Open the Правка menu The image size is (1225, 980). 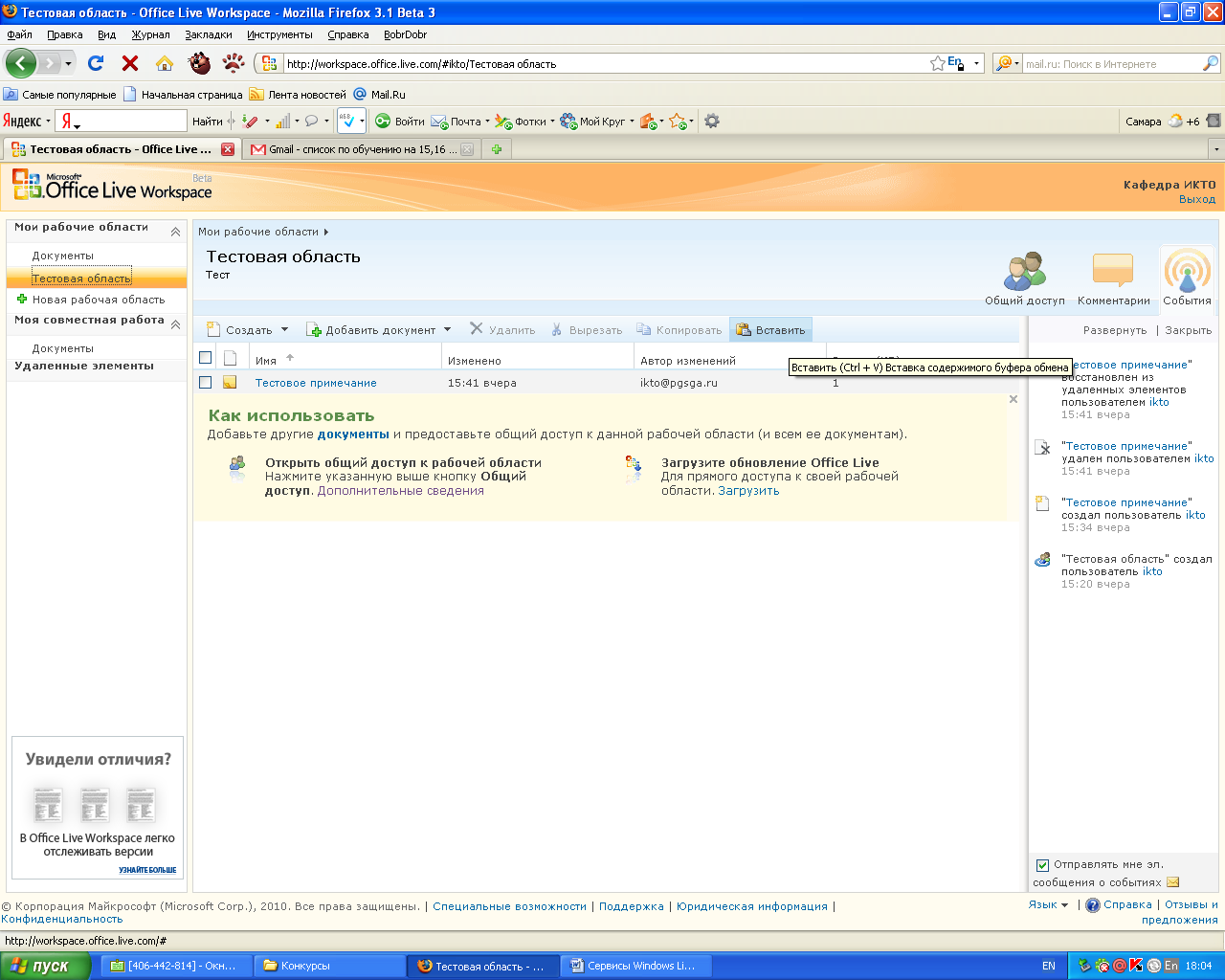click(x=64, y=34)
